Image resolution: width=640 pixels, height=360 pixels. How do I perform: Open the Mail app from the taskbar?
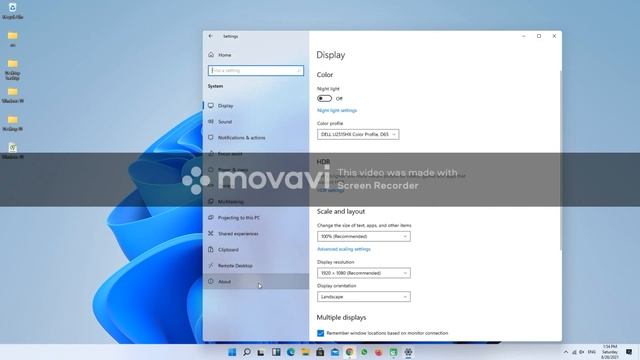coord(335,352)
